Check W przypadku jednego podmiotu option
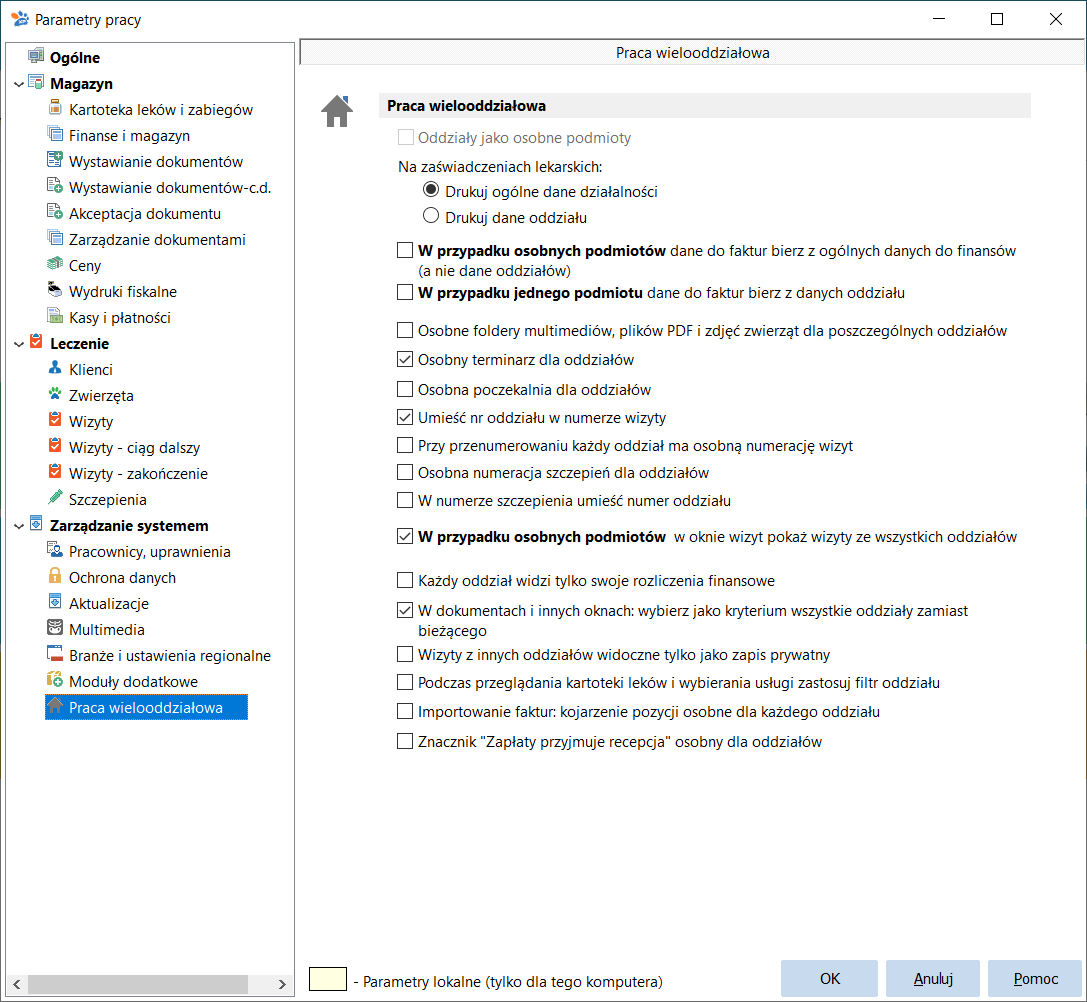1087x1002 pixels. click(405, 293)
